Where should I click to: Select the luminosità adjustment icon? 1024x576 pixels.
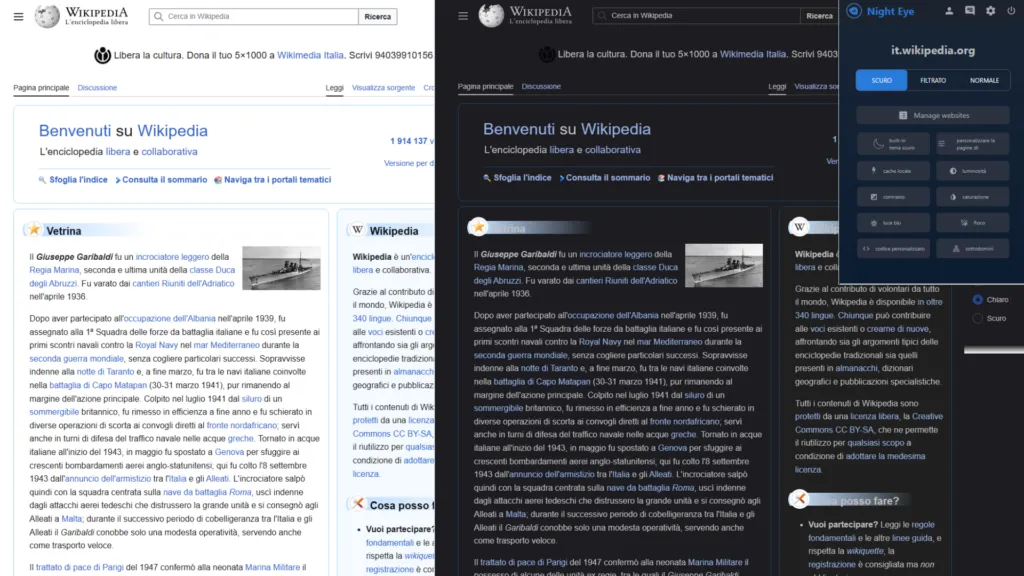tap(974, 171)
